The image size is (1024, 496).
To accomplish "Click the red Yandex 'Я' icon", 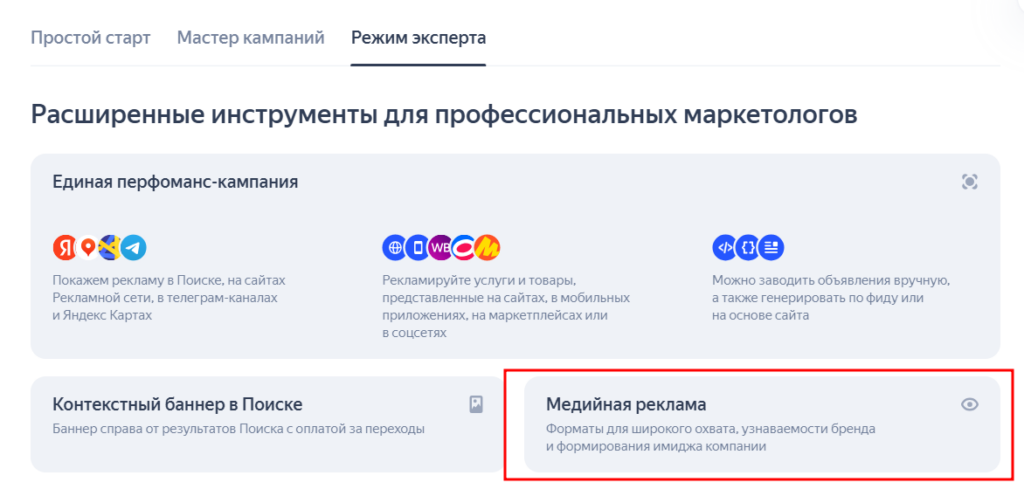I will click(x=65, y=247).
